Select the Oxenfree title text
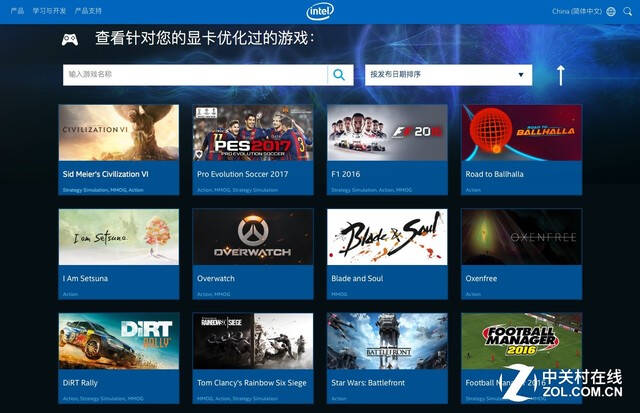The height and width of the screenshot is (413, 640). tap(481, 279)
